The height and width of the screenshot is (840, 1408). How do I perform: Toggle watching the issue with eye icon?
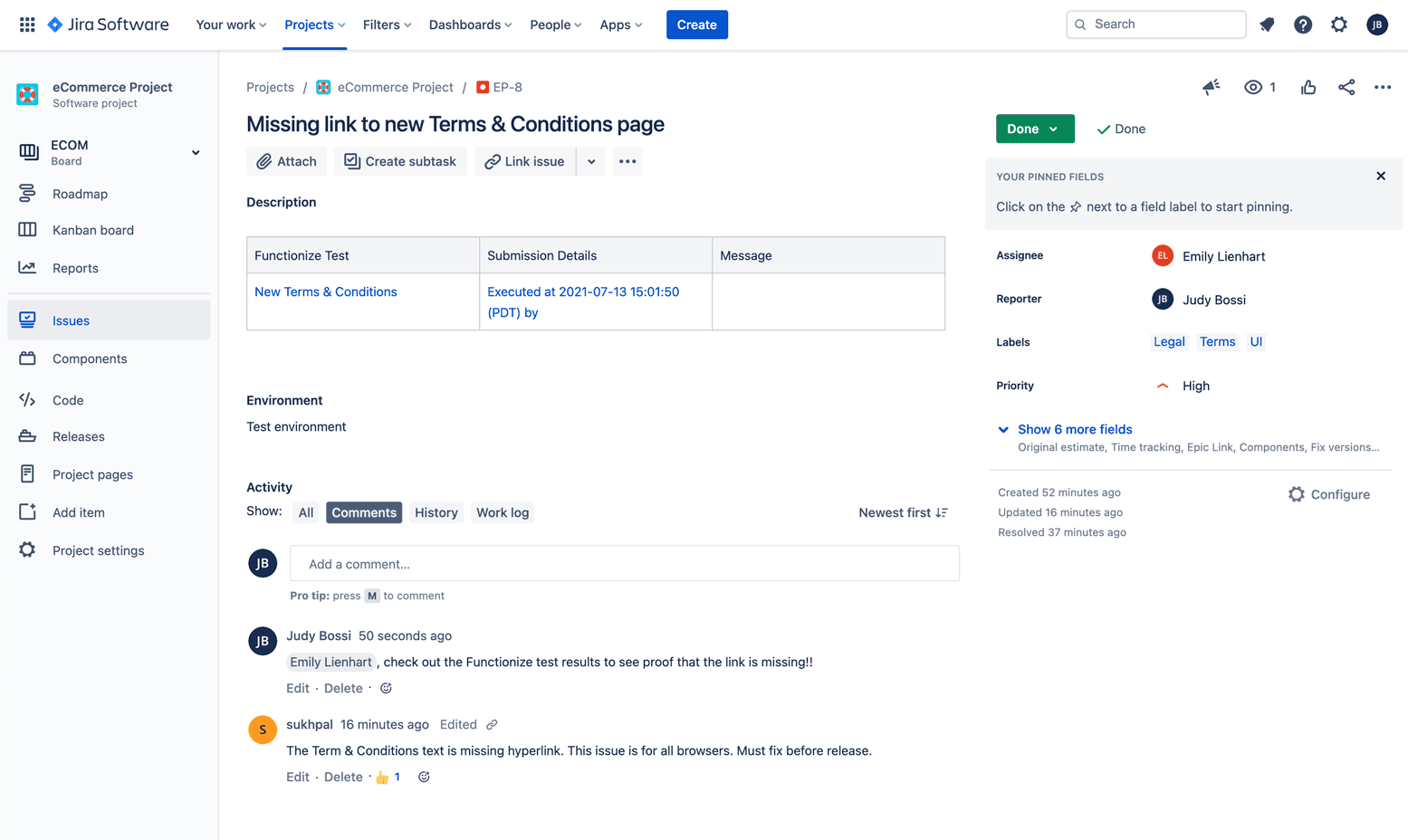click(1254, 87)
